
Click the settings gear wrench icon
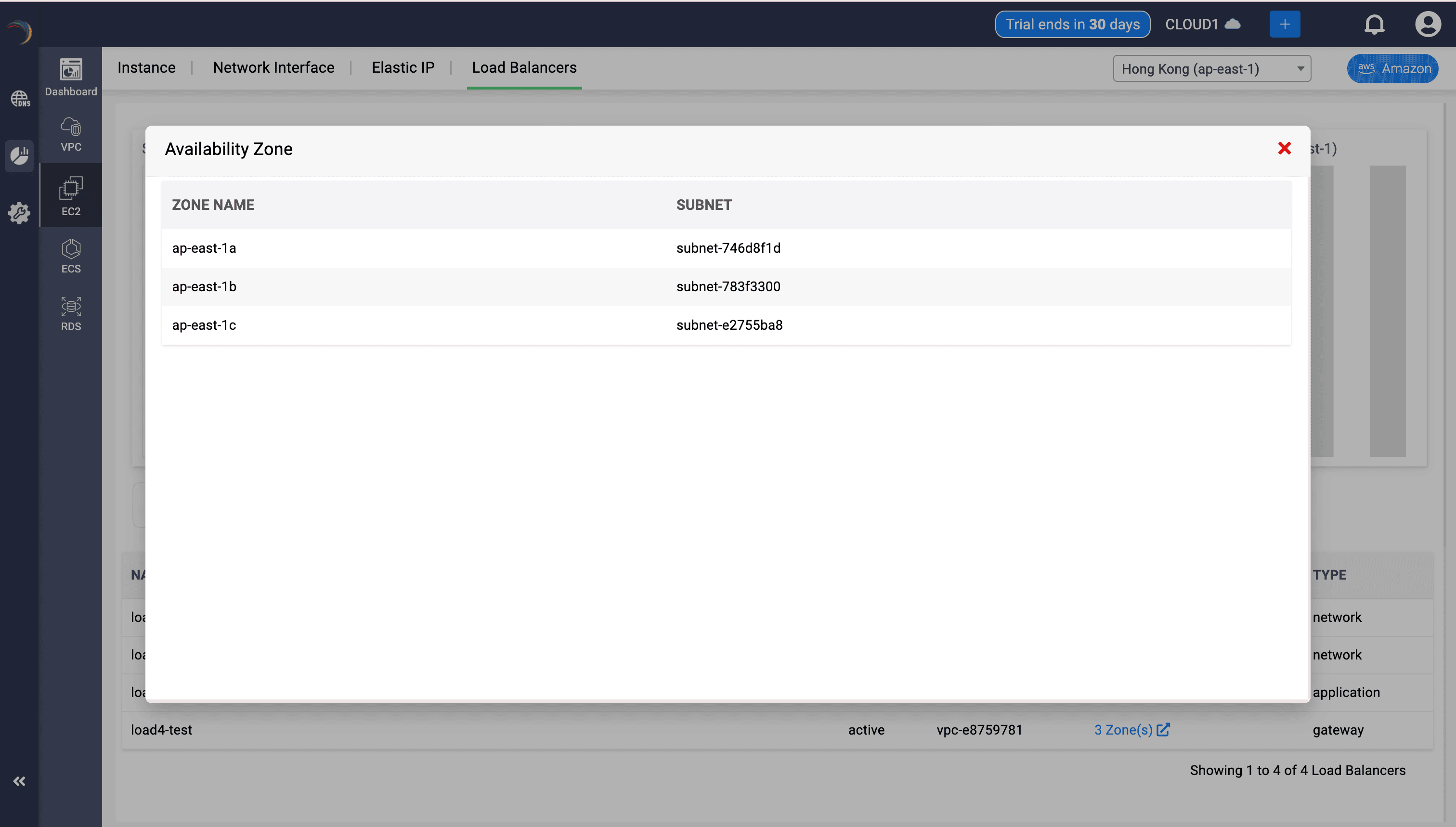pyautogui.click(x=20, y=213)
